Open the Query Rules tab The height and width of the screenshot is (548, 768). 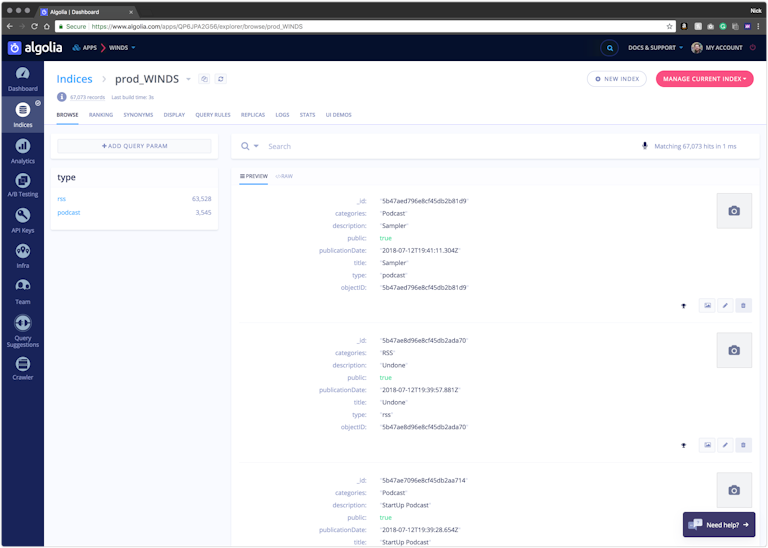click(213, 115)
